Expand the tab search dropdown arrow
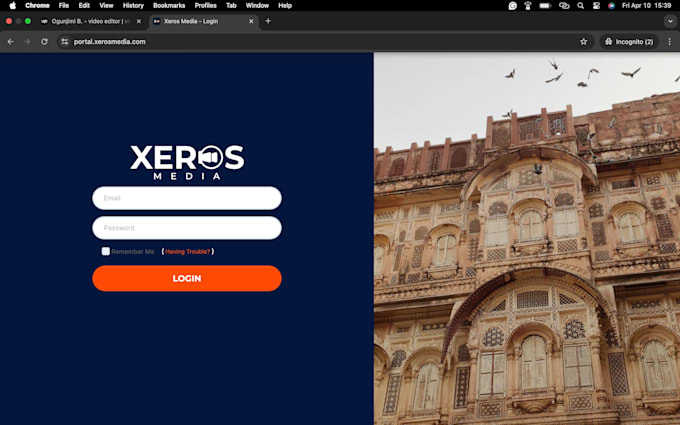This screenshot has height=425, width=680. click(670, 21)
